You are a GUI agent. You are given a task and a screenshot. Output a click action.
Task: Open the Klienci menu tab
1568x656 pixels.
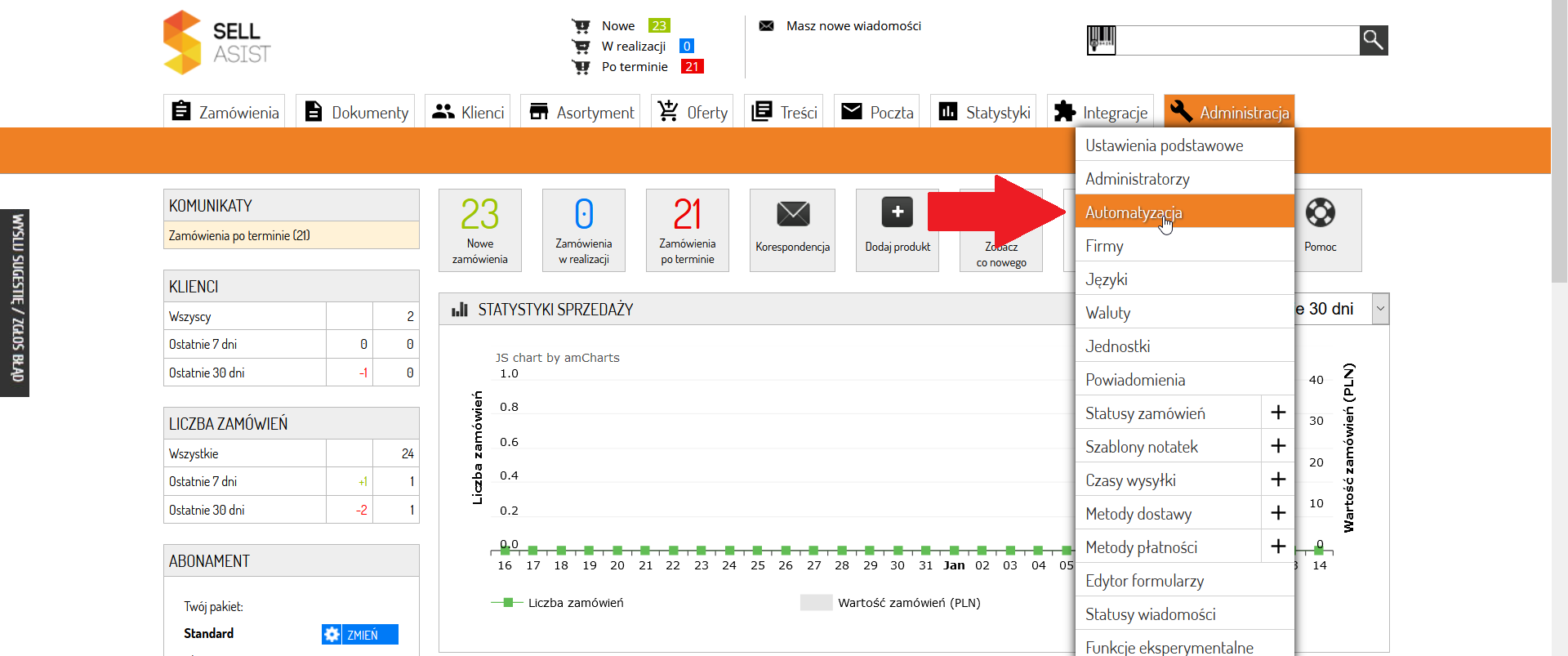pos(468,112)
